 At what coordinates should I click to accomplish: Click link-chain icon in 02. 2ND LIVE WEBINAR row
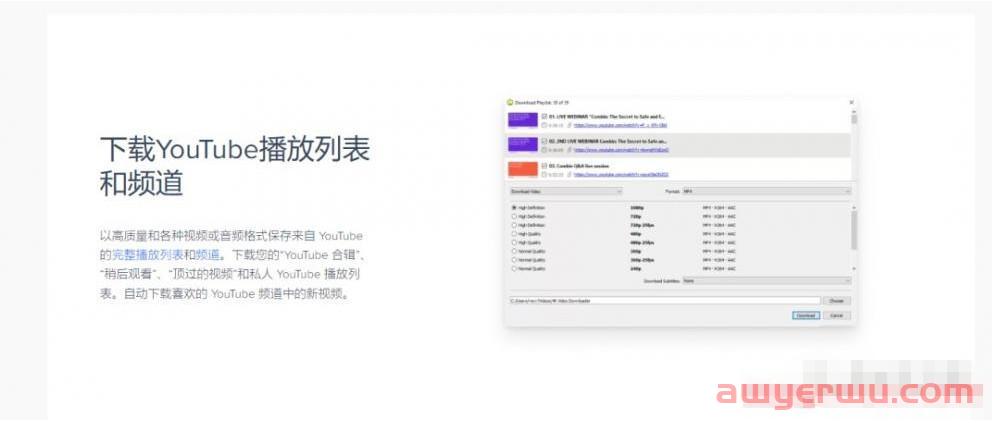pos(569,150)
